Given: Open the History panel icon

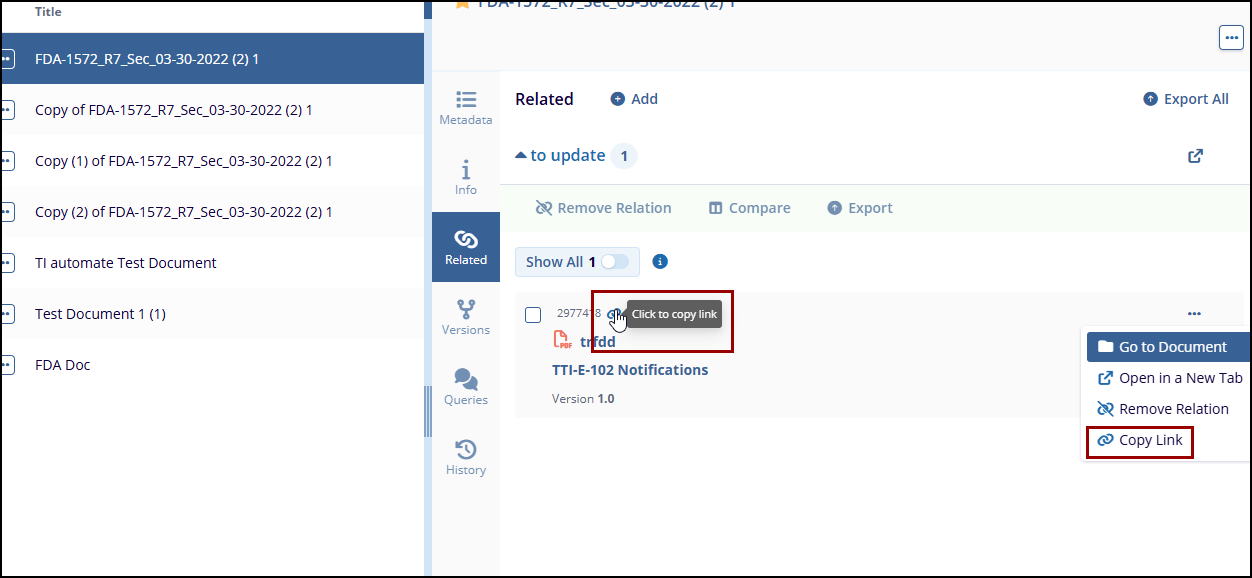Looking at the screenshot, I should pyautogui.click(x=466, y=457).
